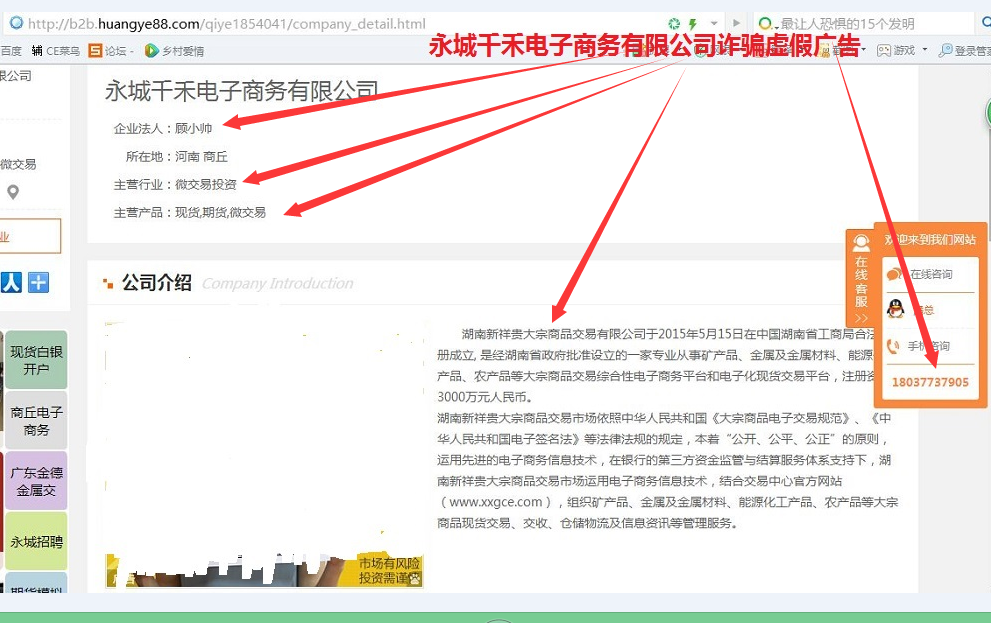Click the industry value 微交易投资
Viewport: 991px width, 623px height.
click(x=205, y=184)
